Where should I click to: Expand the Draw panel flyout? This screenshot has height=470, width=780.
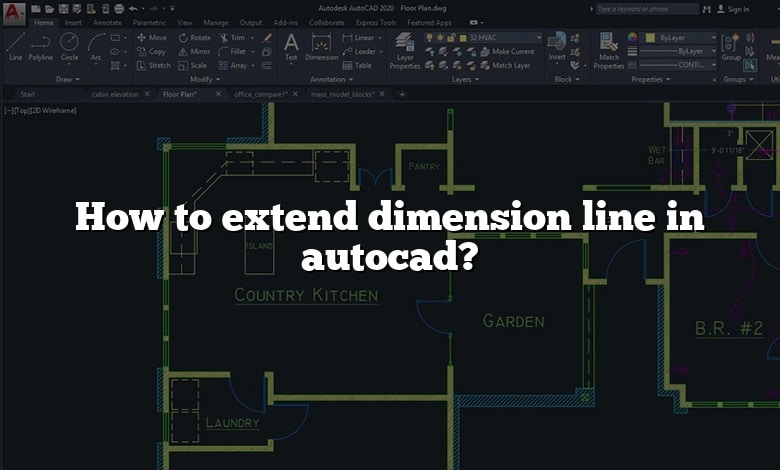(70, 79)
